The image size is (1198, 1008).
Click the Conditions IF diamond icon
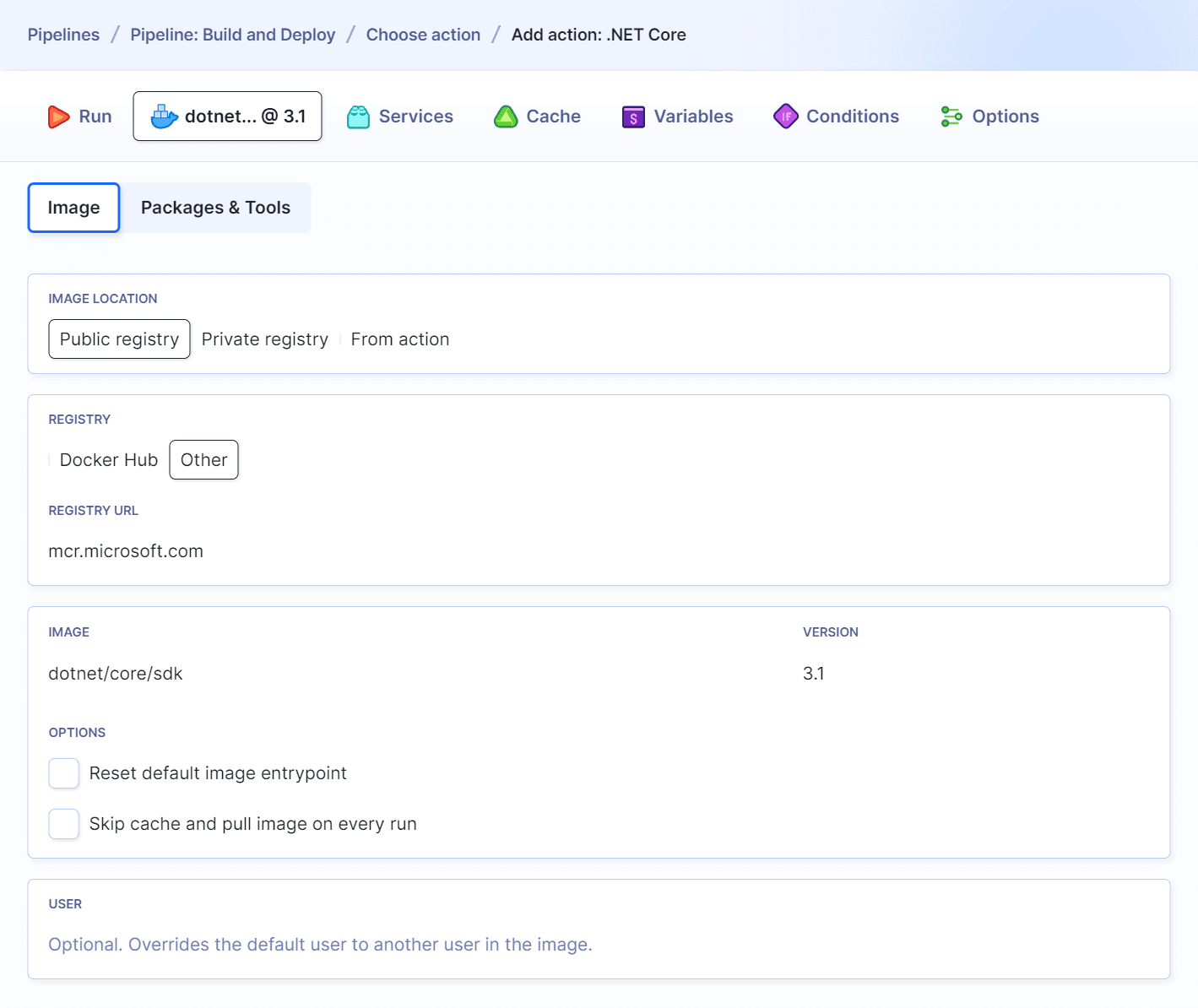coord(785,117)
